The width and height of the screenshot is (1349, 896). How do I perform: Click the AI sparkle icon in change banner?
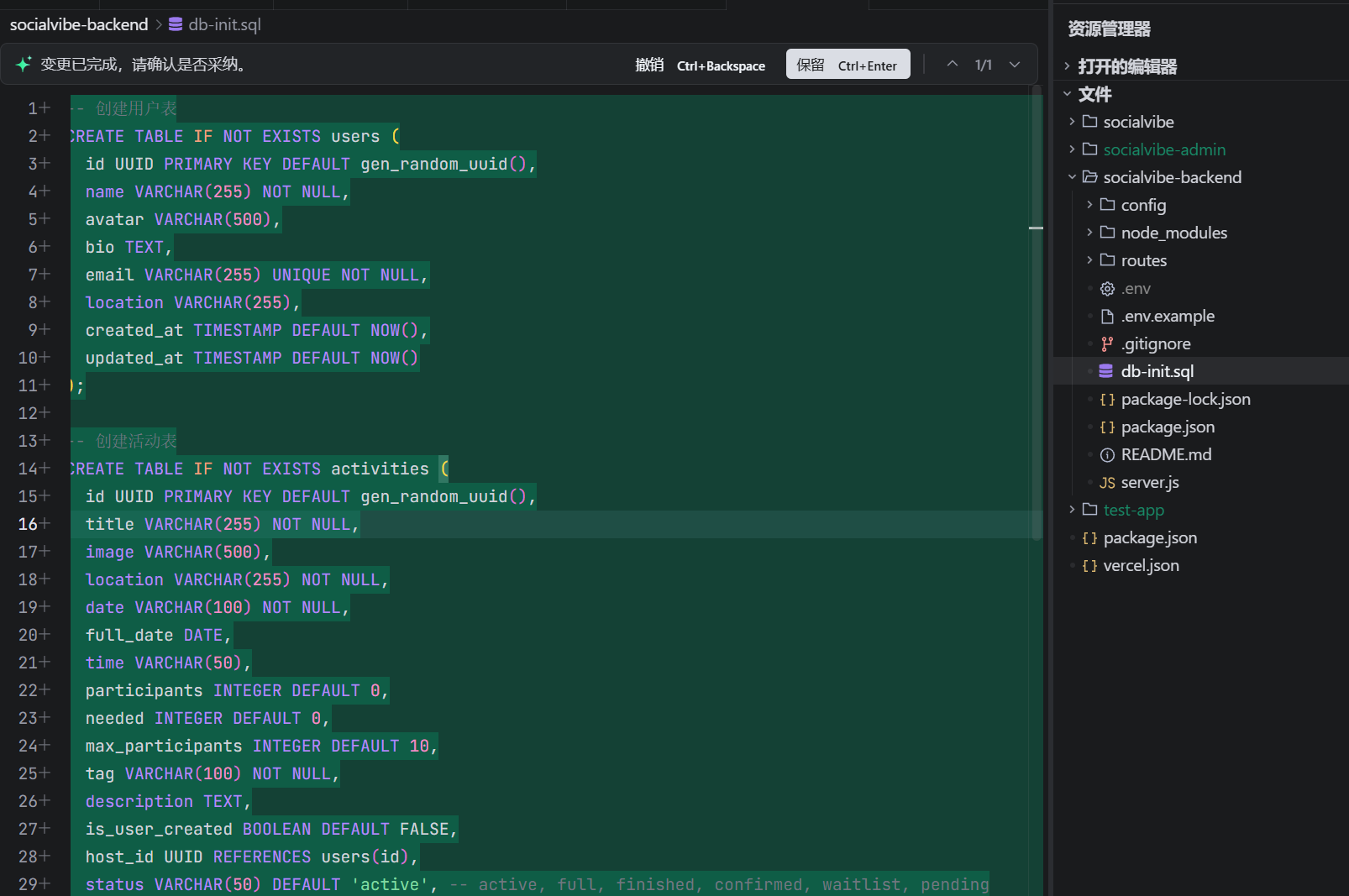[24, 64]
